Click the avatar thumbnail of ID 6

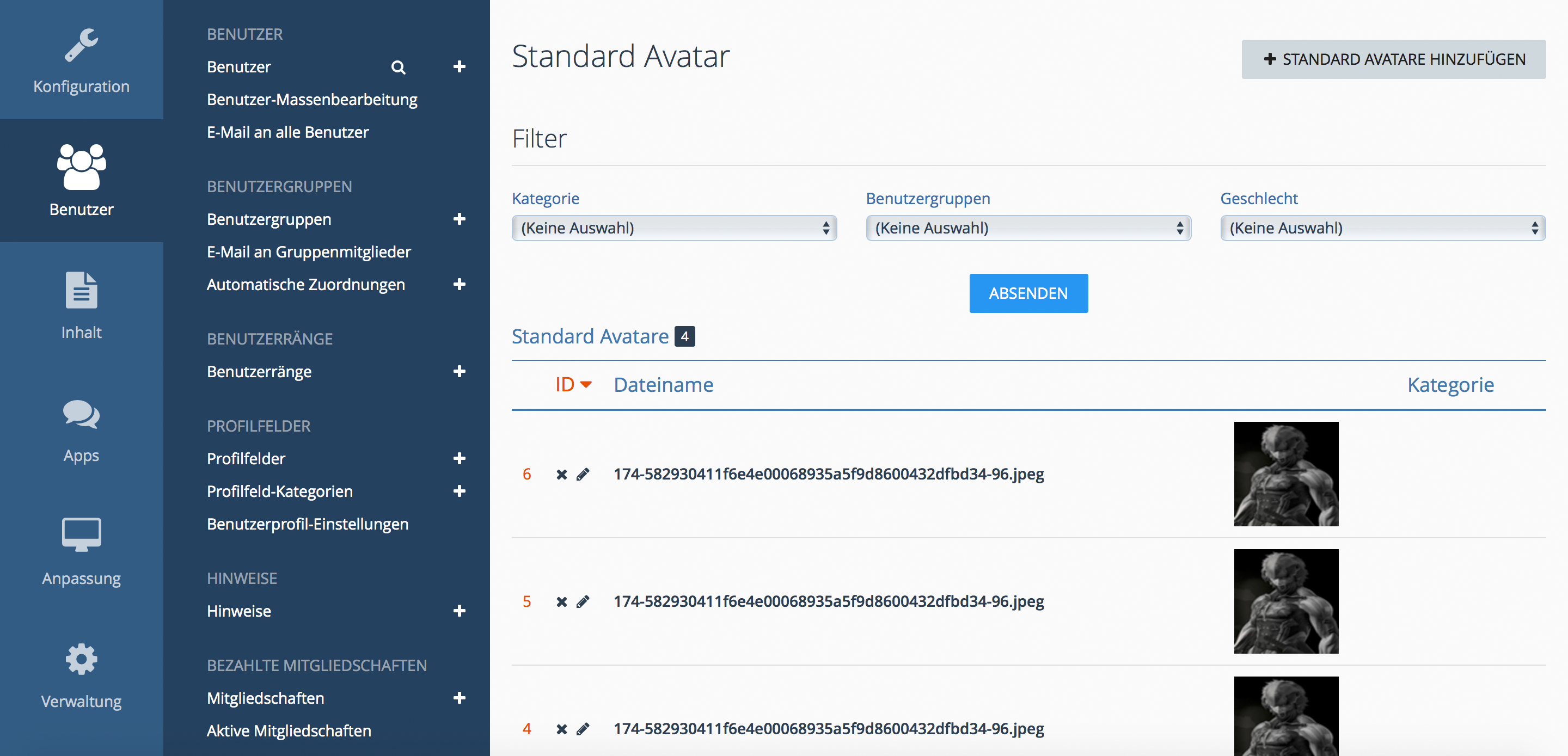tap(1285, 474)
